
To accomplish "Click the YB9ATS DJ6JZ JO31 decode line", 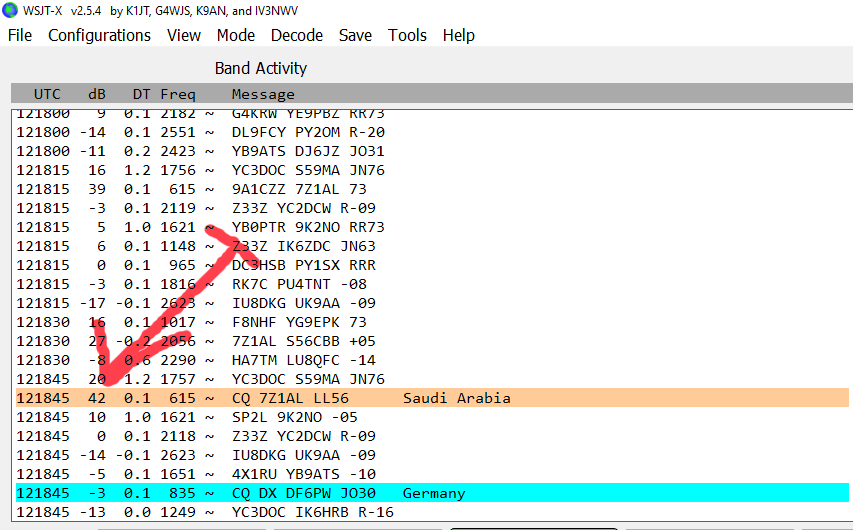I will 308,151.
